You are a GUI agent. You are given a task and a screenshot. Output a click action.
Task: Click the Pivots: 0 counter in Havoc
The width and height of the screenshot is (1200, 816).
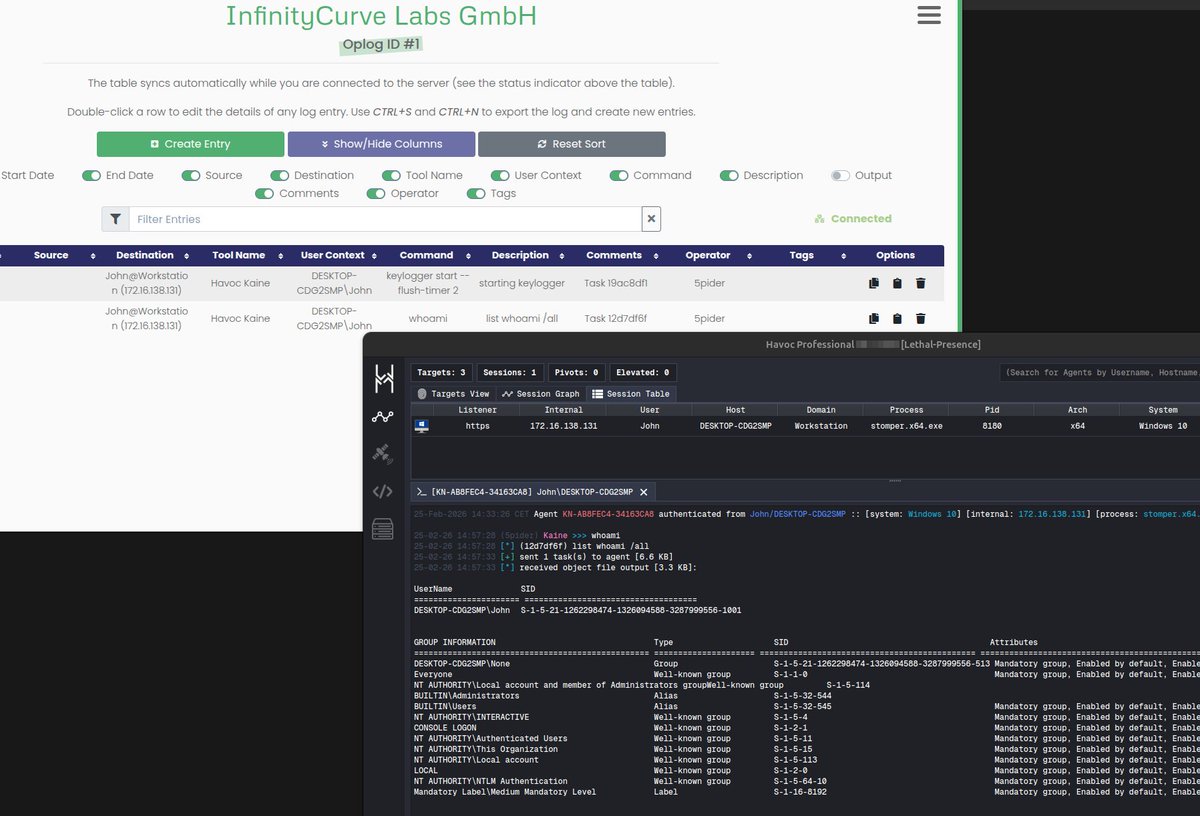576,372
